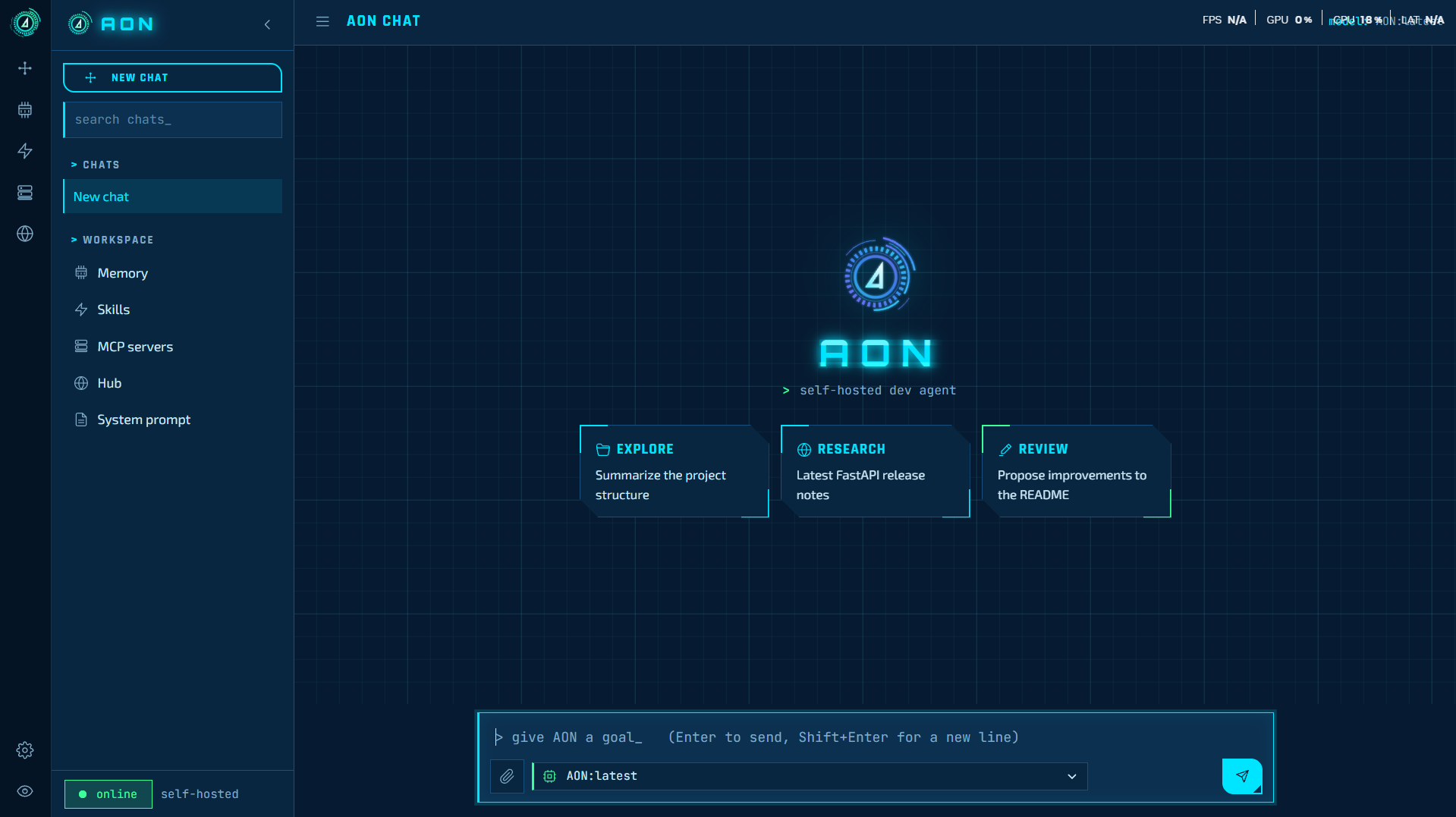The image size is (1456, 817).
Task: Open Skills in the workspace list
Action: click(x=173, y=310)
